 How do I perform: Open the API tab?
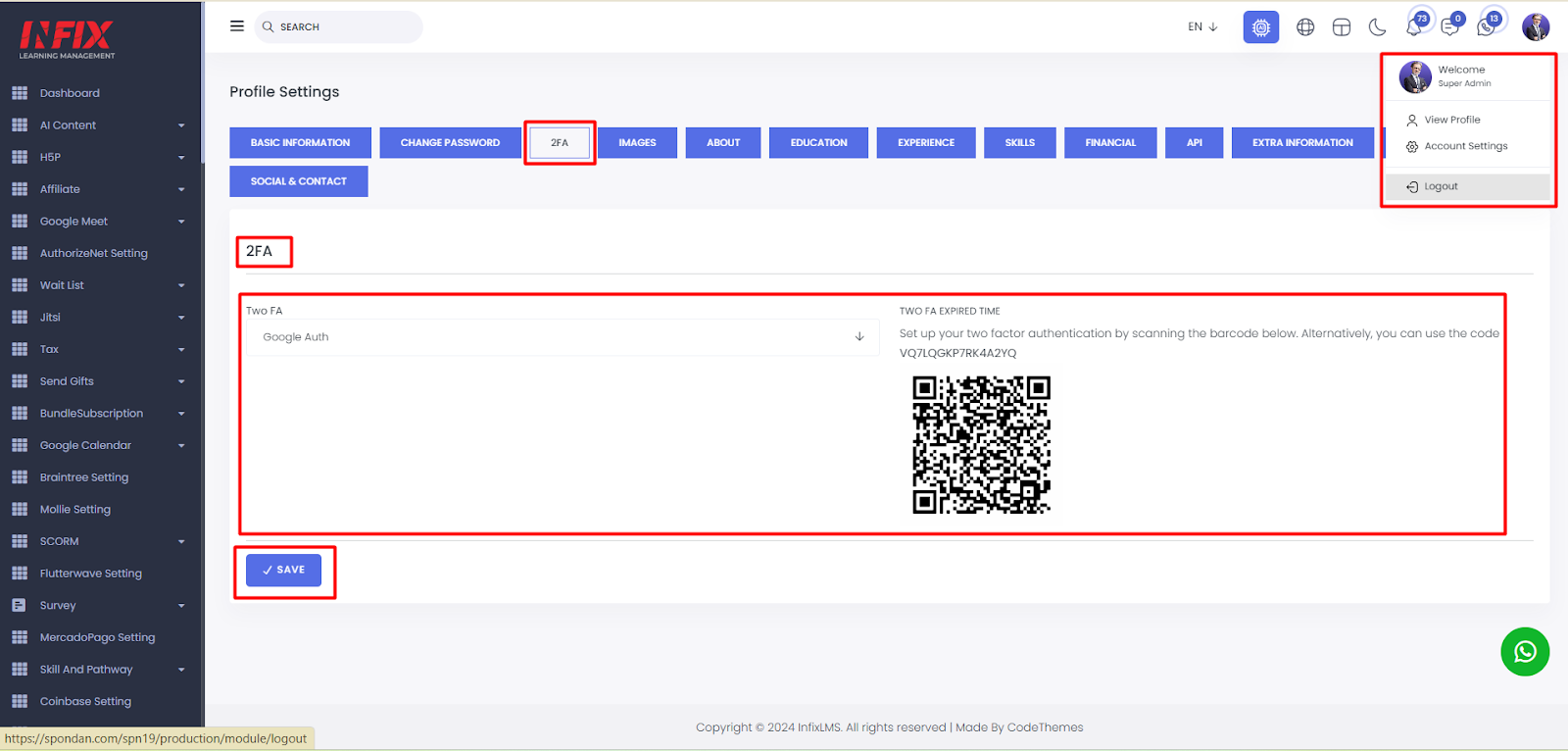click(1195, 142)
